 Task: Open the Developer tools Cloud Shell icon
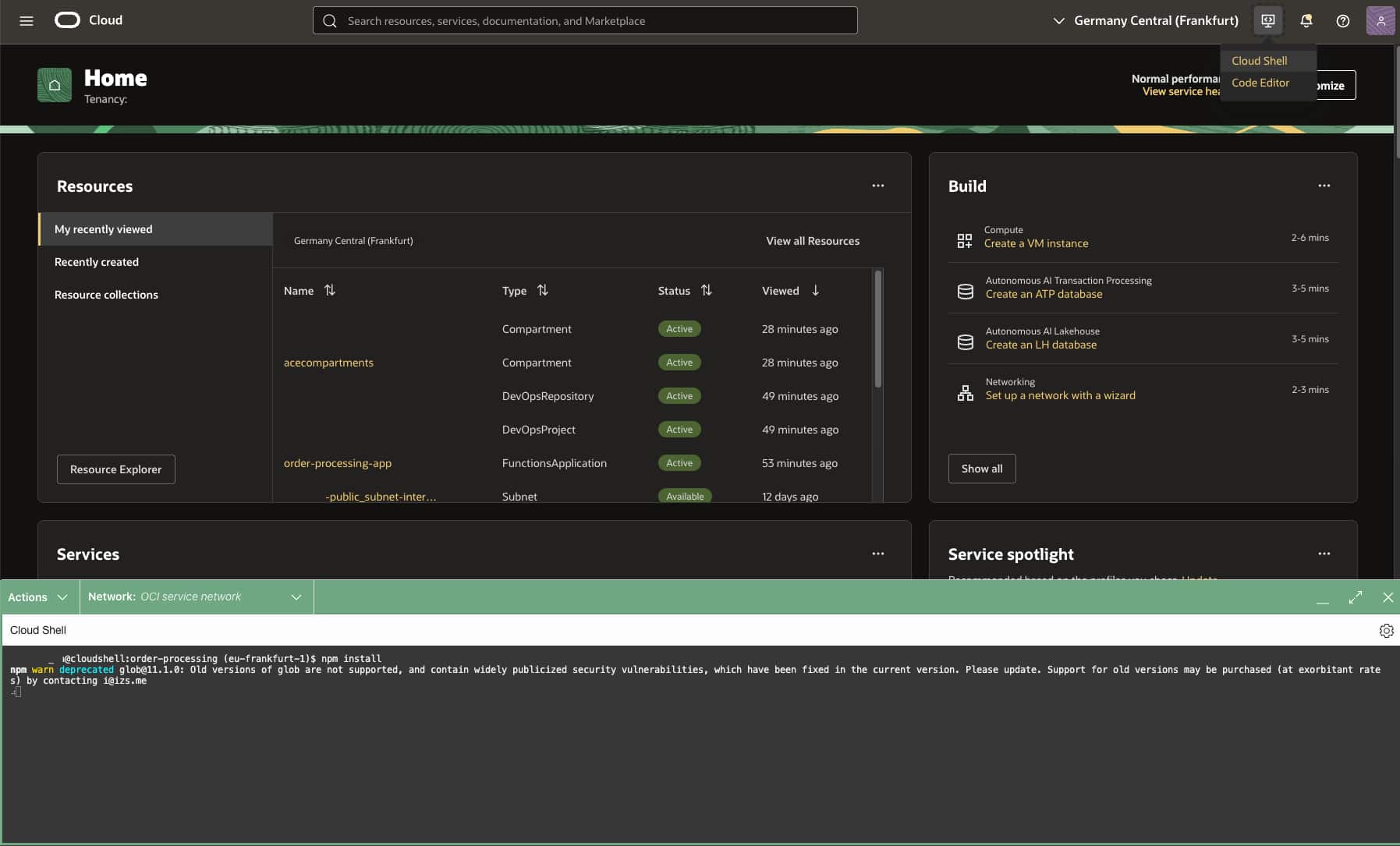(1267, 20)
